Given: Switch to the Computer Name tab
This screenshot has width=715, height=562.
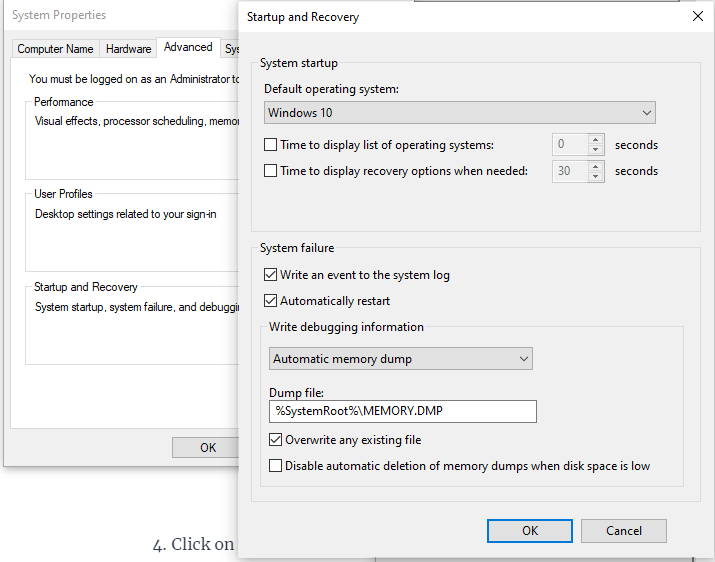Looking at the screenshot, I should click(56, 49).
